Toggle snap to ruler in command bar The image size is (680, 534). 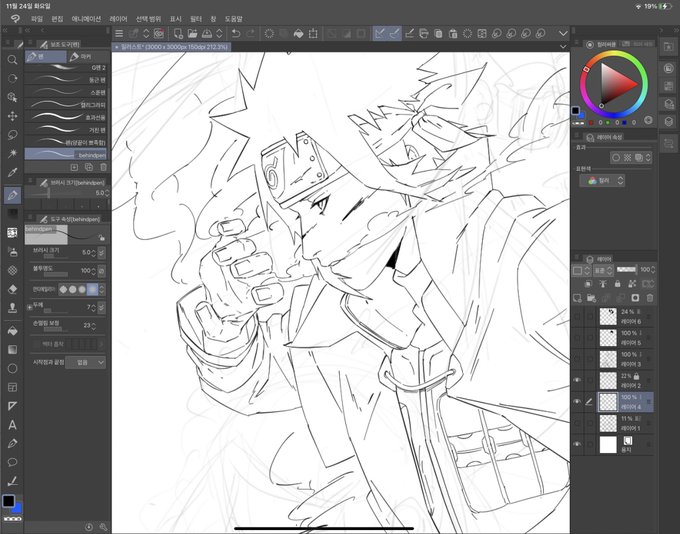[x=380, y=33]
